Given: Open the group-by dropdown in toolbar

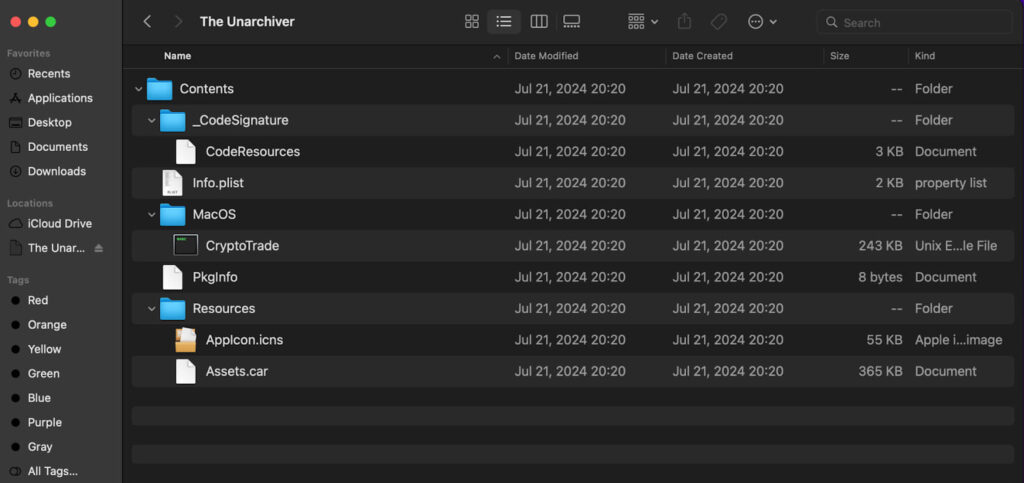Looking at the screenshot, I should click(x=643, y=22).
